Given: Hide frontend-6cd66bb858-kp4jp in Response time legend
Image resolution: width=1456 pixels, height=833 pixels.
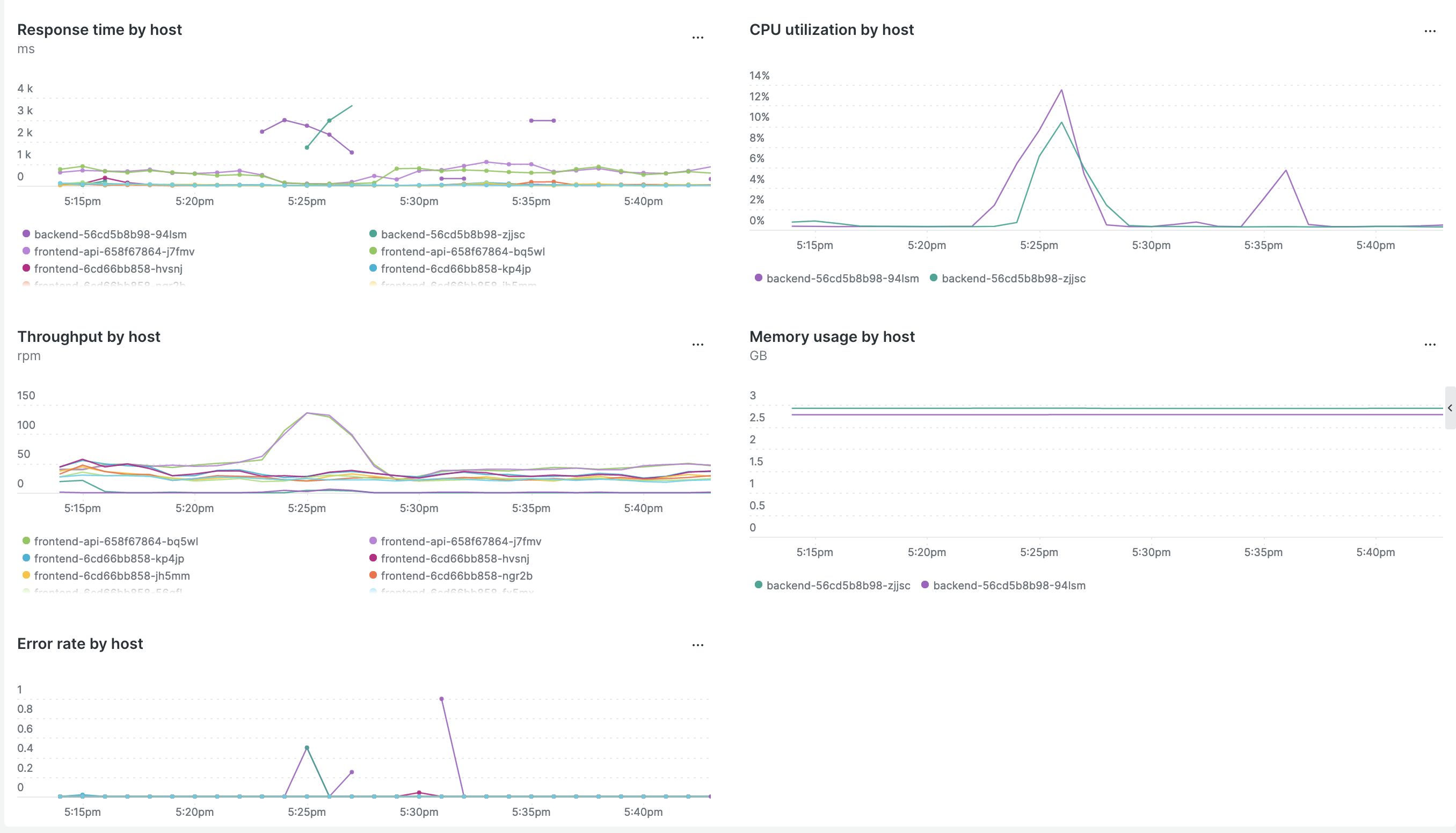Looking at the screenshot, I should pos(455,268).
